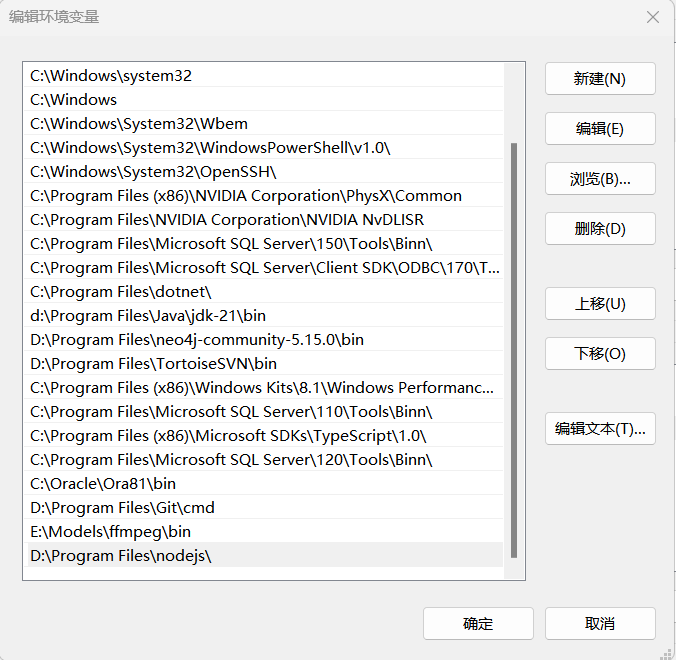The height and width of the screenshot is (660, 676).
Task: Click the path list vertical scrollbar
Action: pyautogui.click(x=513, y=350)
